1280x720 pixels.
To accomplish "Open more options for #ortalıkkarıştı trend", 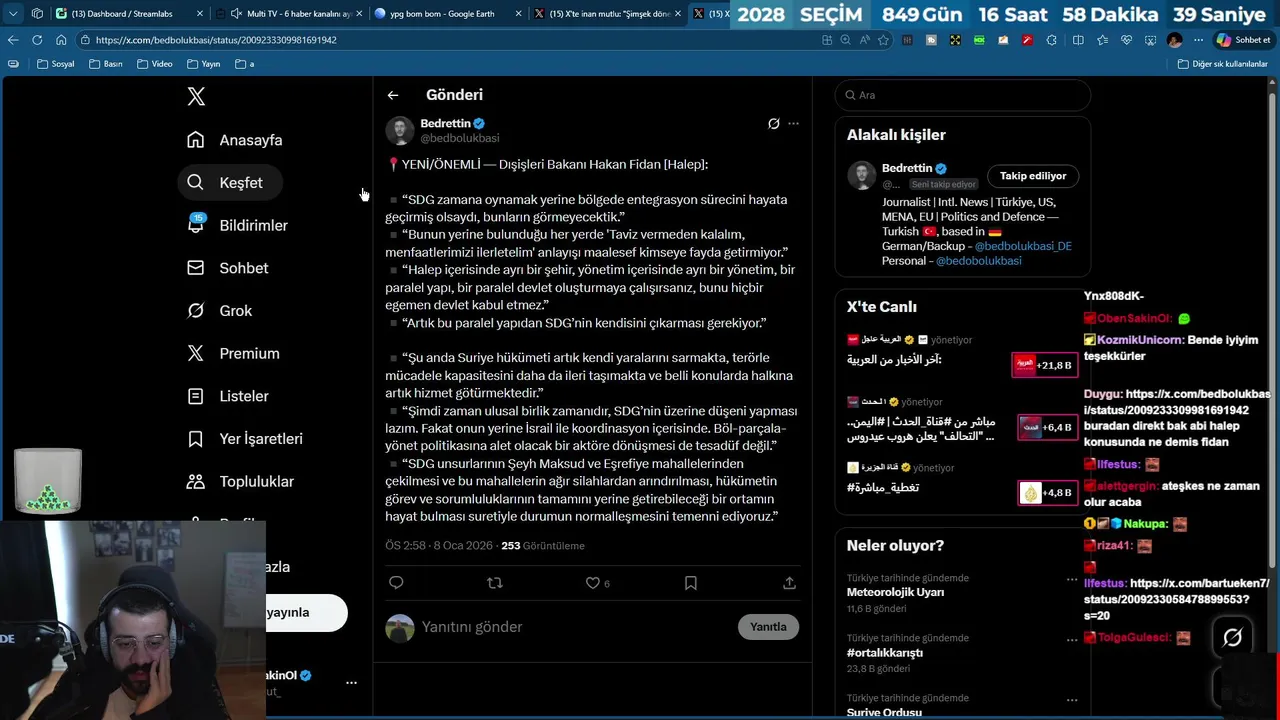I will point(1072,639).
